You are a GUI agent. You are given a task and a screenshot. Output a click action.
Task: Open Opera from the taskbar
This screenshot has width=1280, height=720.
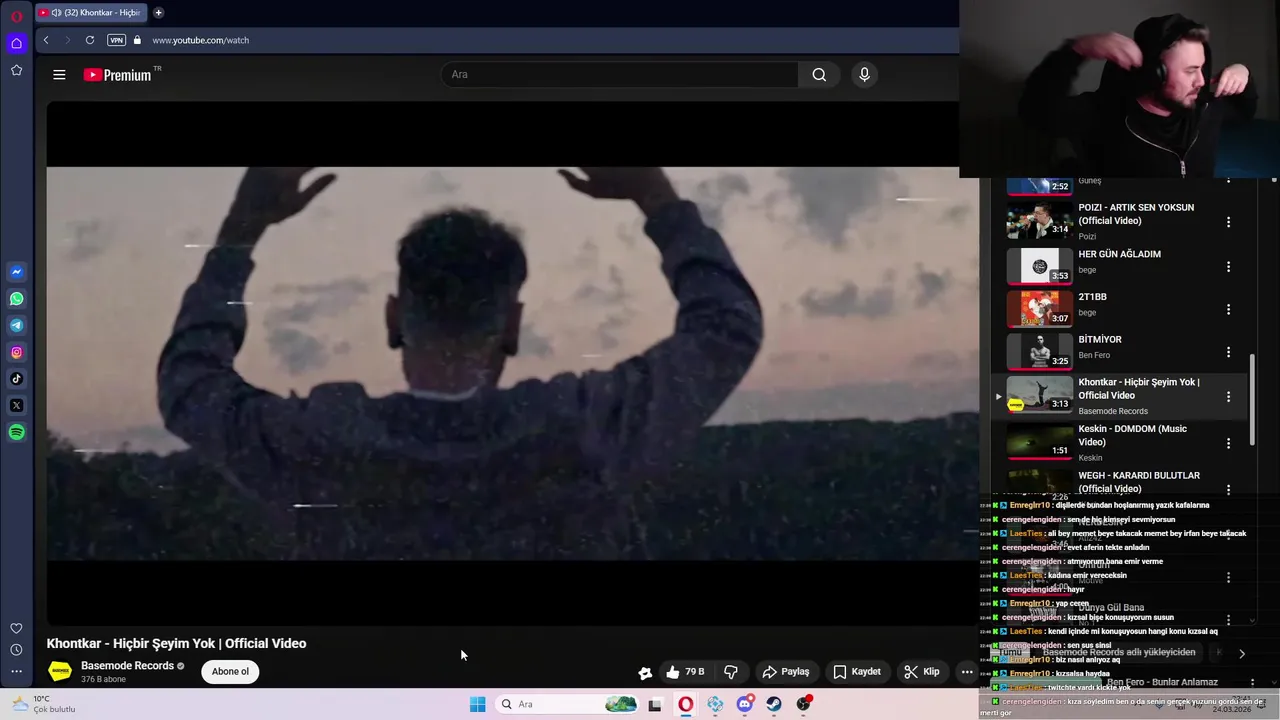coord(686,704)
